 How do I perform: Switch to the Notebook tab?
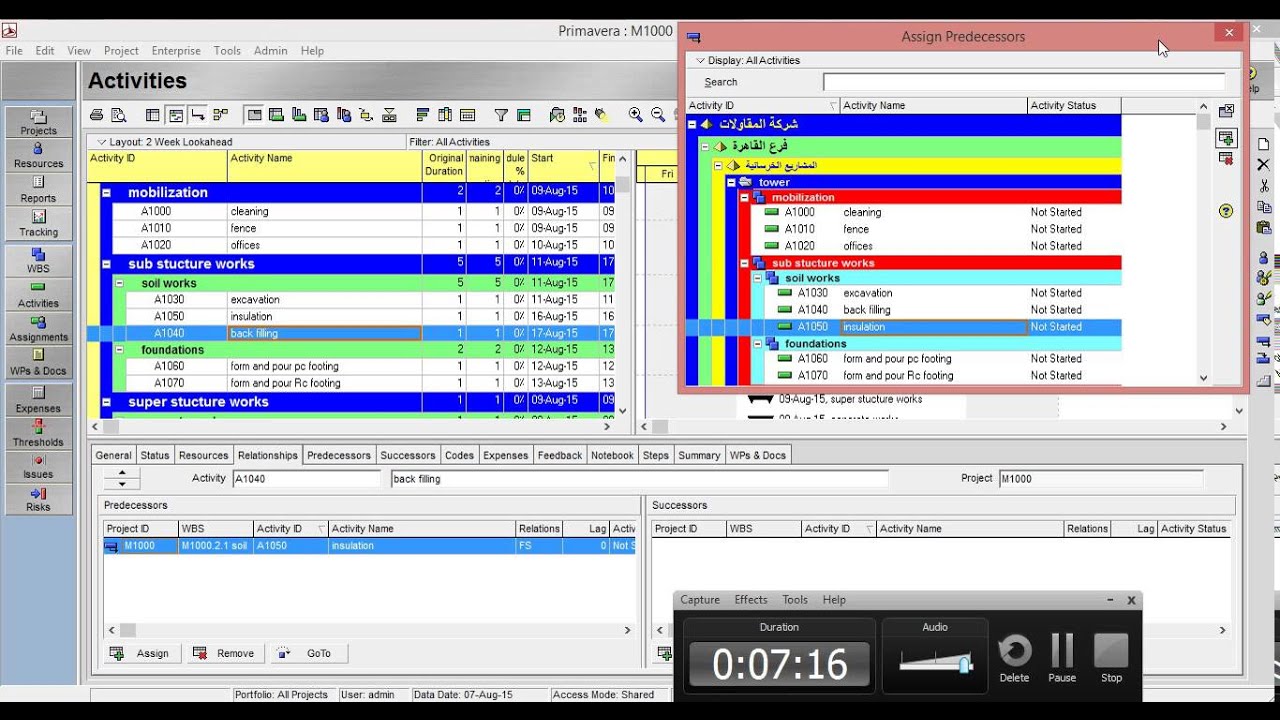tap(612, 455)
